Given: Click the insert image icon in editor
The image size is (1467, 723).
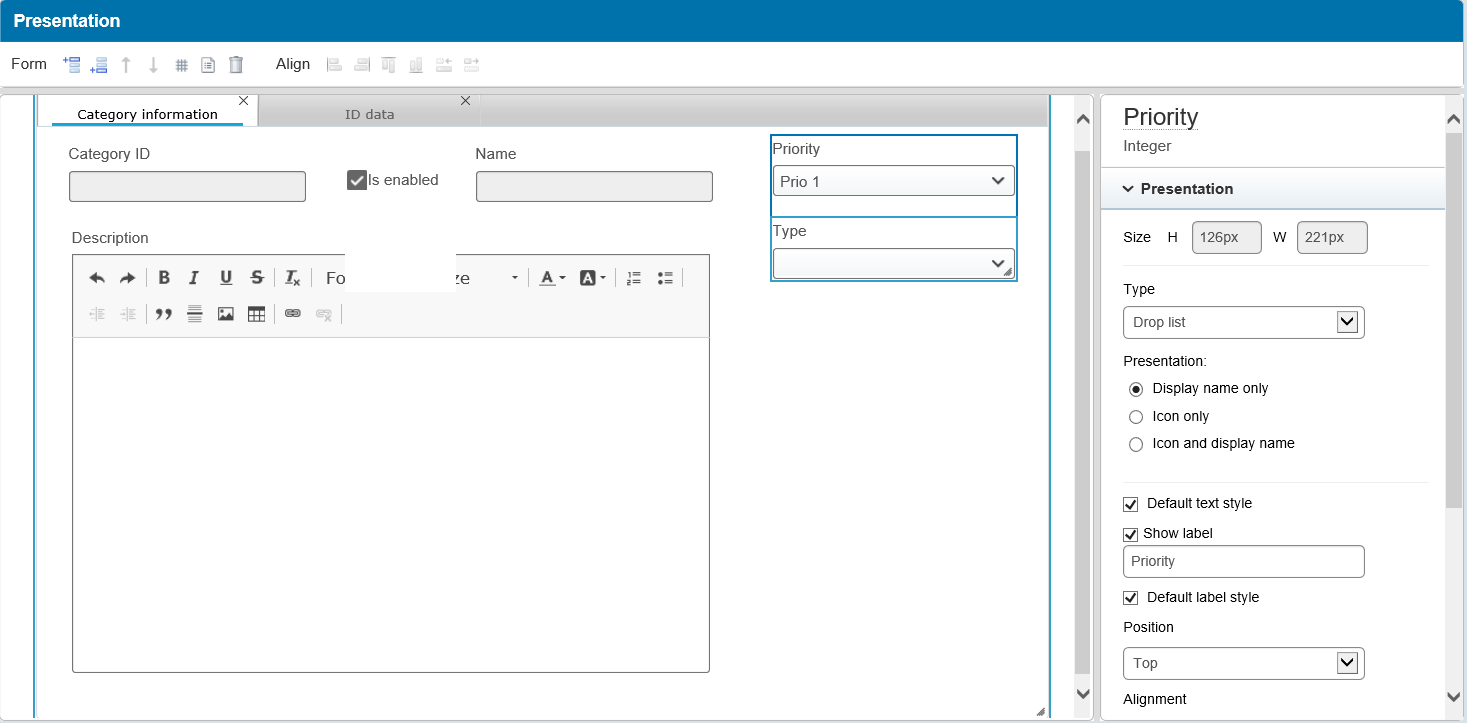Looking at the screenshot, I should coord(226,314).
